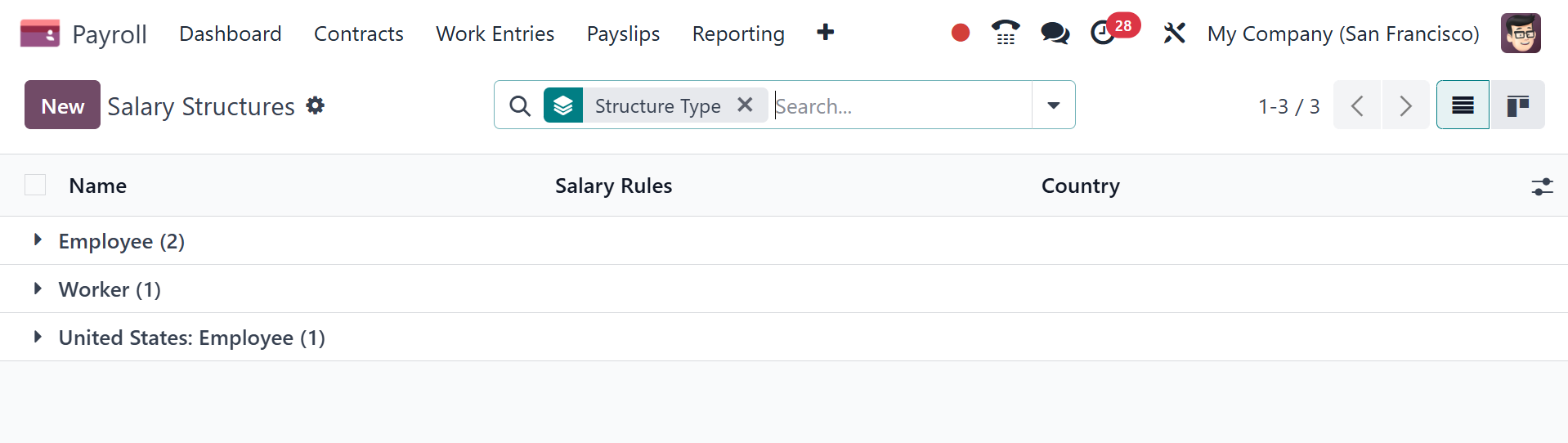Open the Discuss conversations icon
The width and height of the screenshot is (1568, 443).
pos(1055,33)
